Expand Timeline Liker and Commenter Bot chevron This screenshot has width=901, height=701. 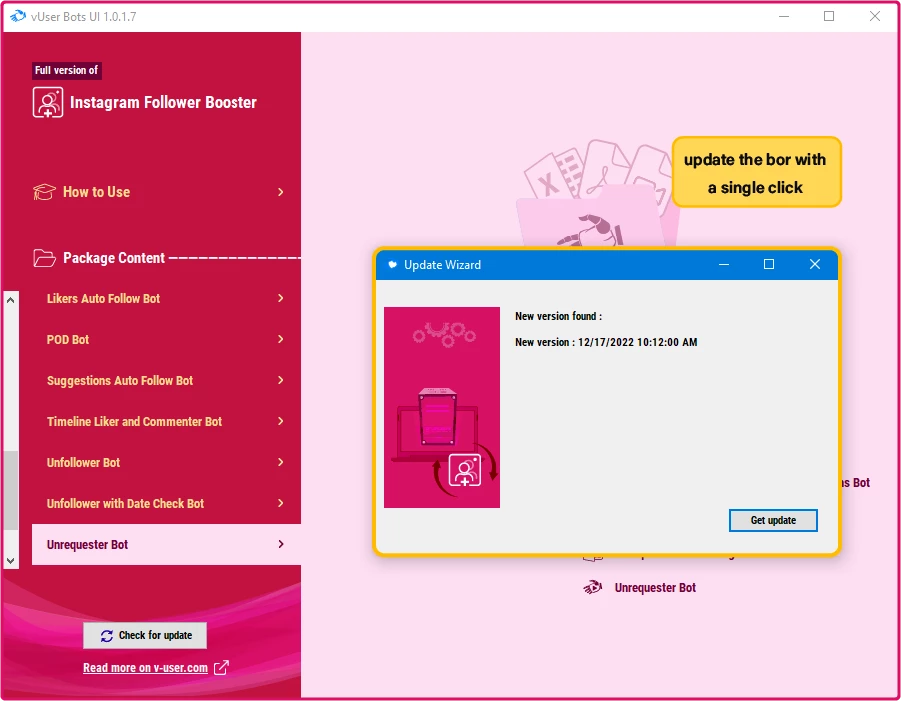[x=280, y=421]
